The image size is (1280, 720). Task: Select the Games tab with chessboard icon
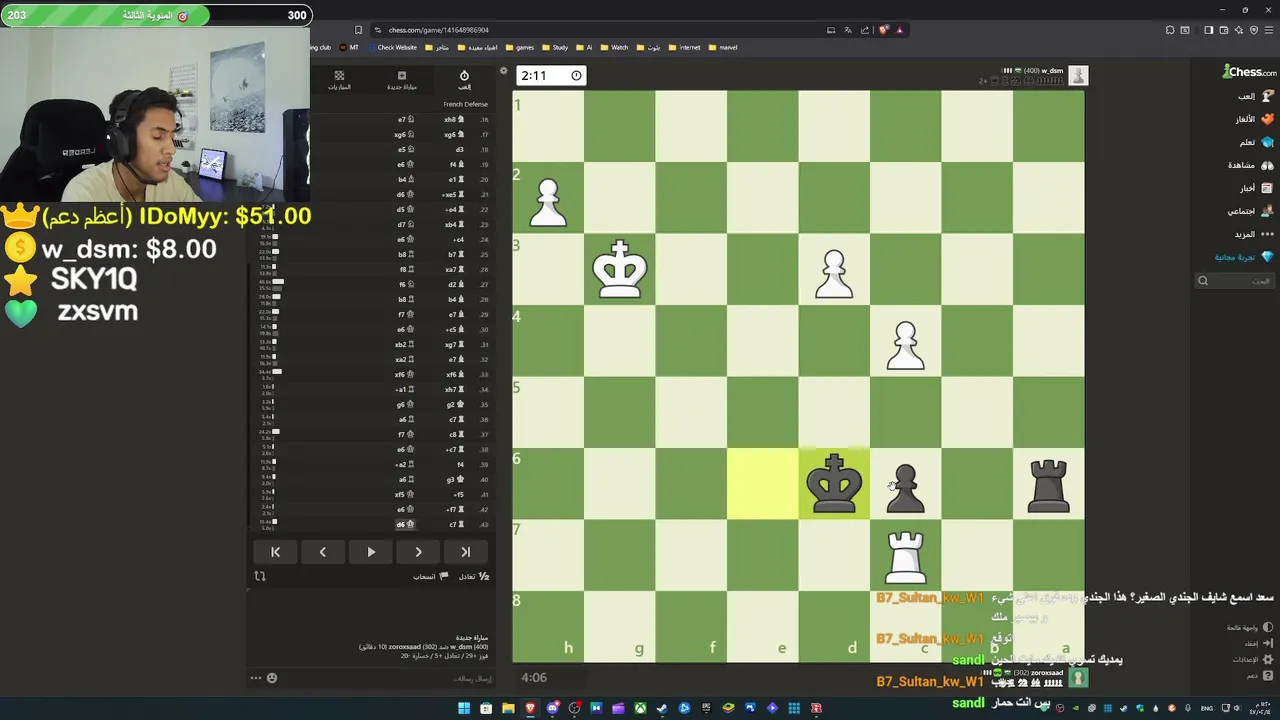[339, 80]
